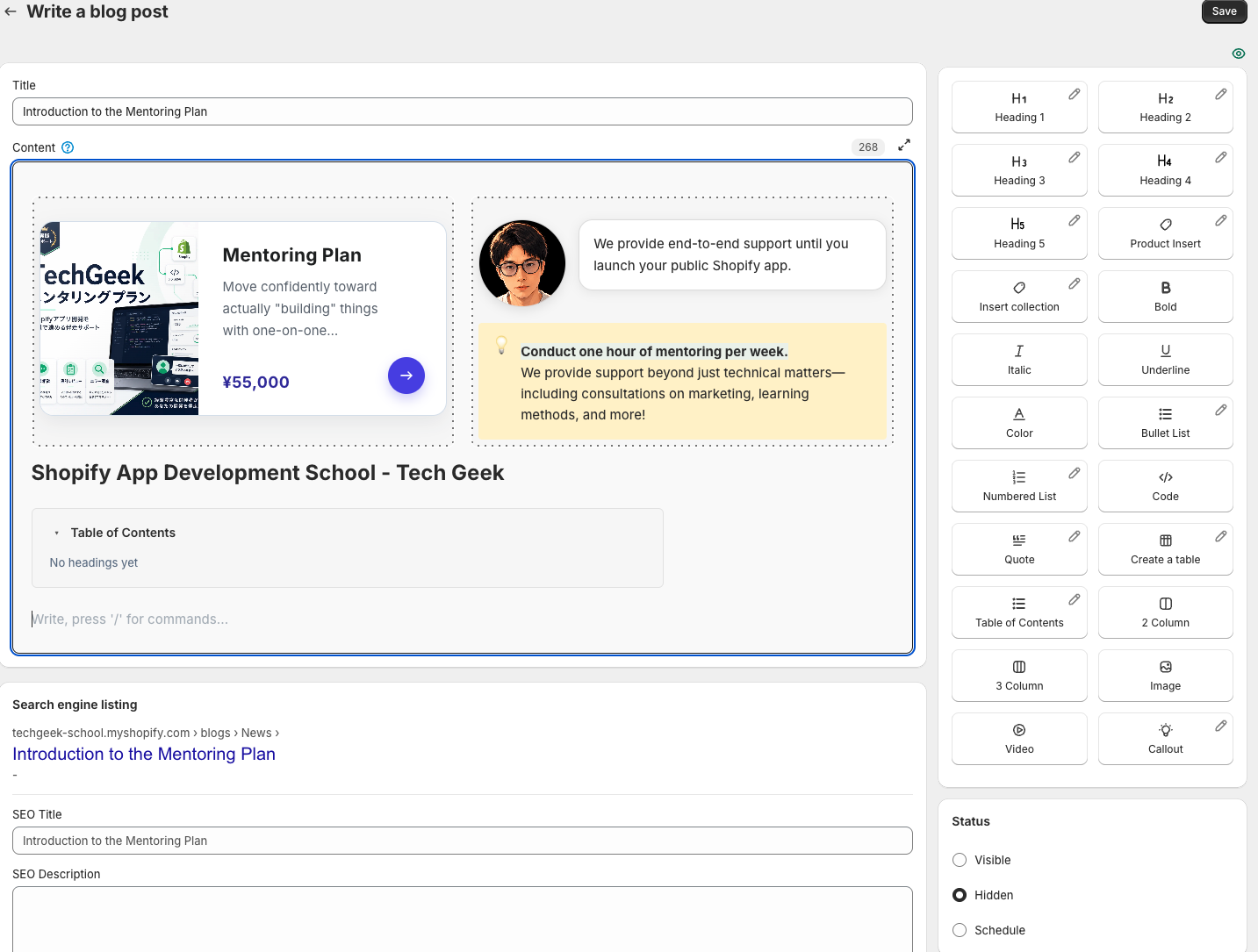Select the Schedule status option
Viewport: 1258px width, 952px height.
tap(960, 930)
